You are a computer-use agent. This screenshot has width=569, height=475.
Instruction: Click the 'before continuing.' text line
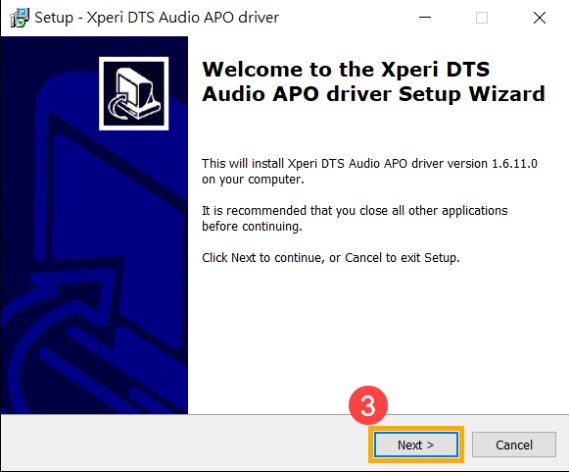pos(252,226)
